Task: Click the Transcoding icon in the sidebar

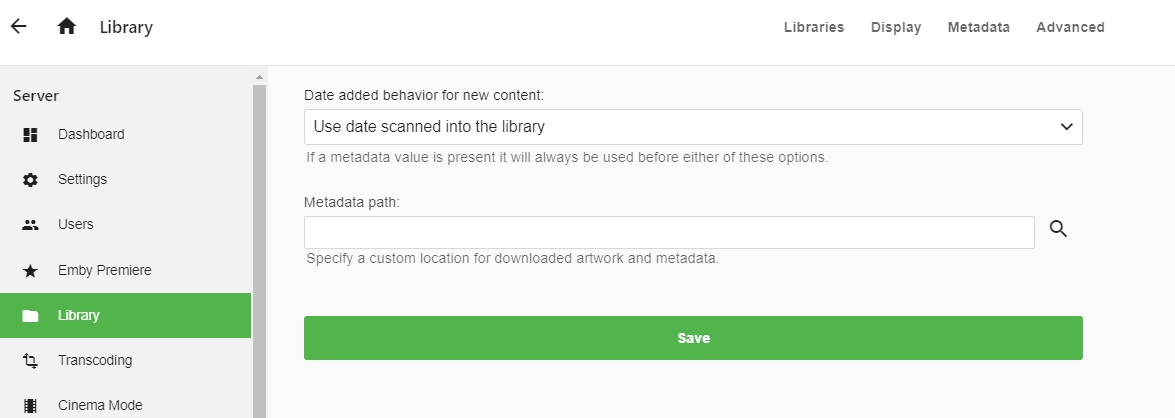Action: point(30,361)
